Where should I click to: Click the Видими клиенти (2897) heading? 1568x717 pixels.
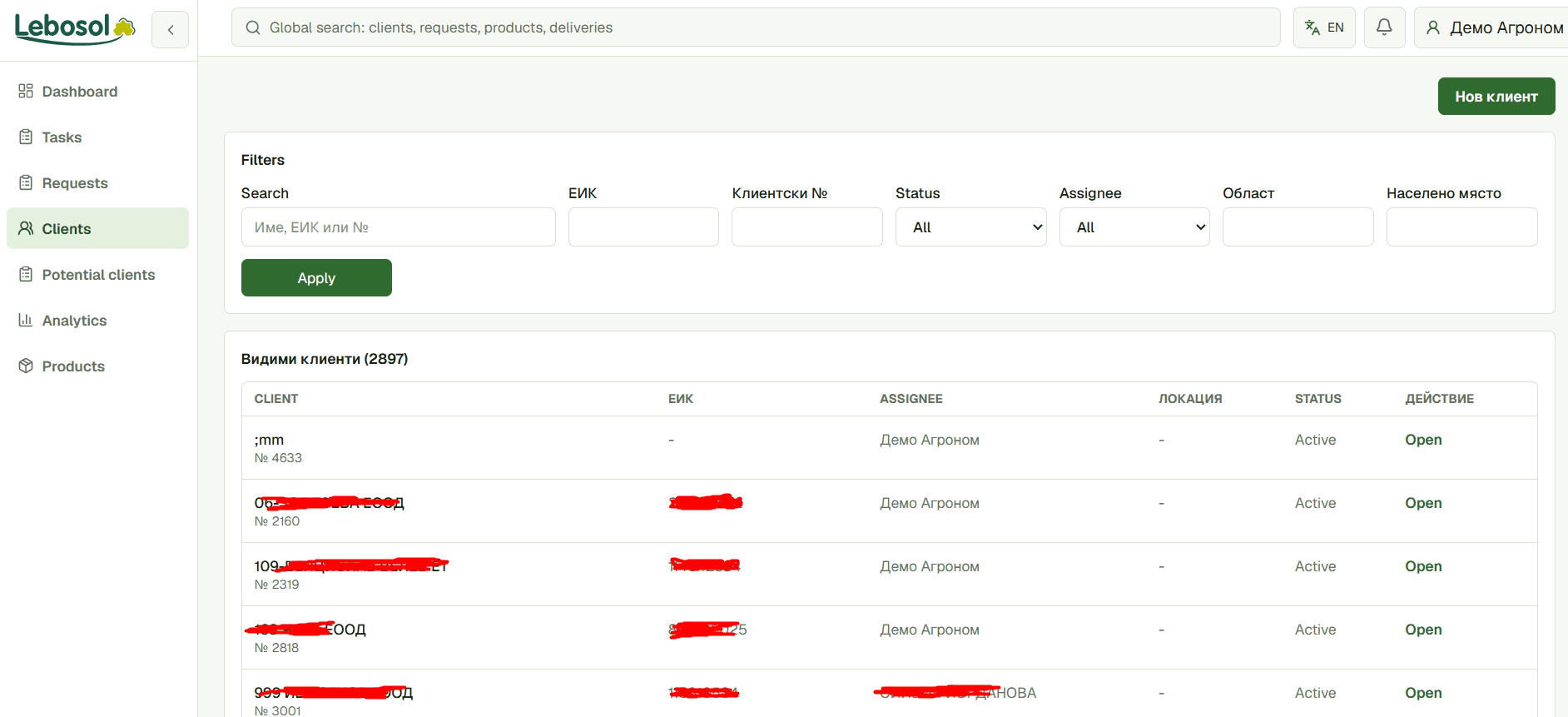325,359
